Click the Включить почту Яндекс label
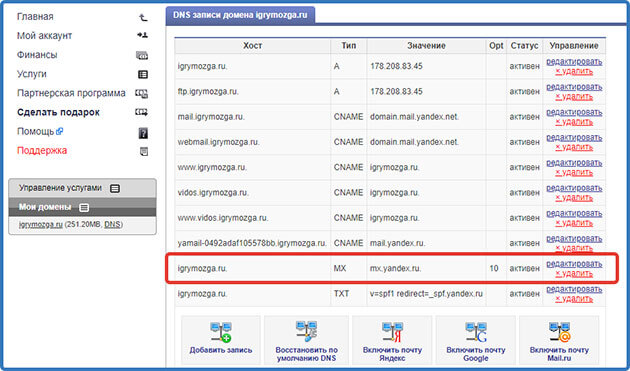The image size is (630, 371). [x=392, y=354]
